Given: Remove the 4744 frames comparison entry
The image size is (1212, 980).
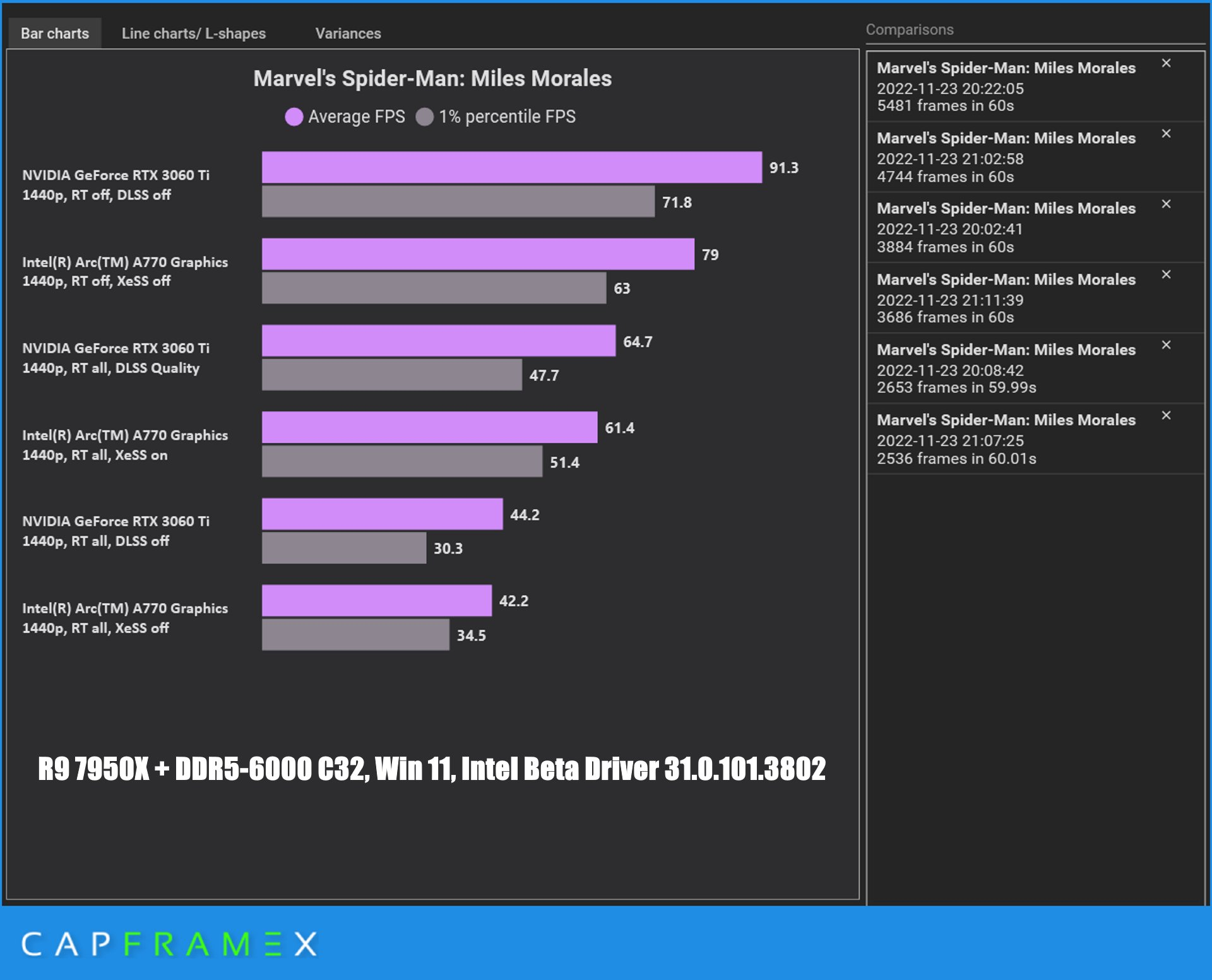Looking at the screenshot, I should click(1166, 134).
